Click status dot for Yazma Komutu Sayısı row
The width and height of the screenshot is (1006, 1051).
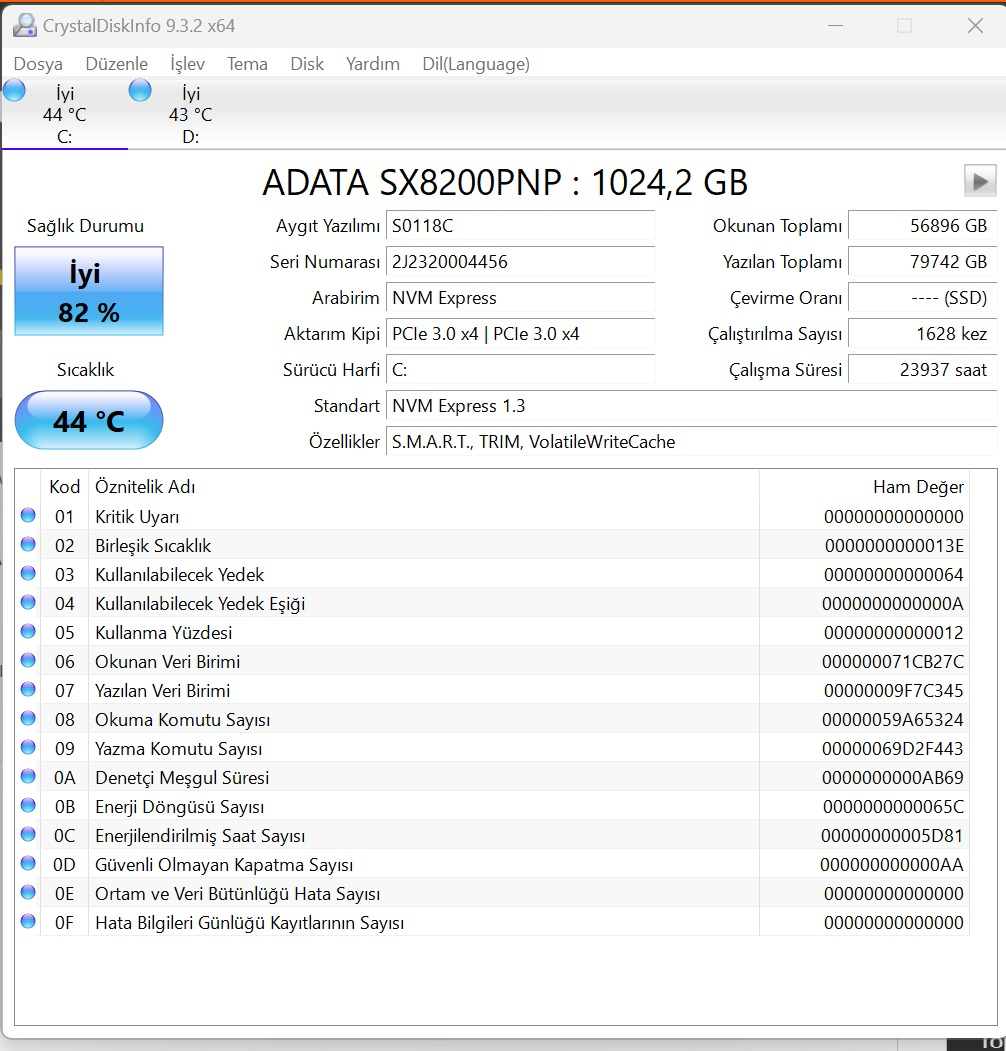point(28,747)
